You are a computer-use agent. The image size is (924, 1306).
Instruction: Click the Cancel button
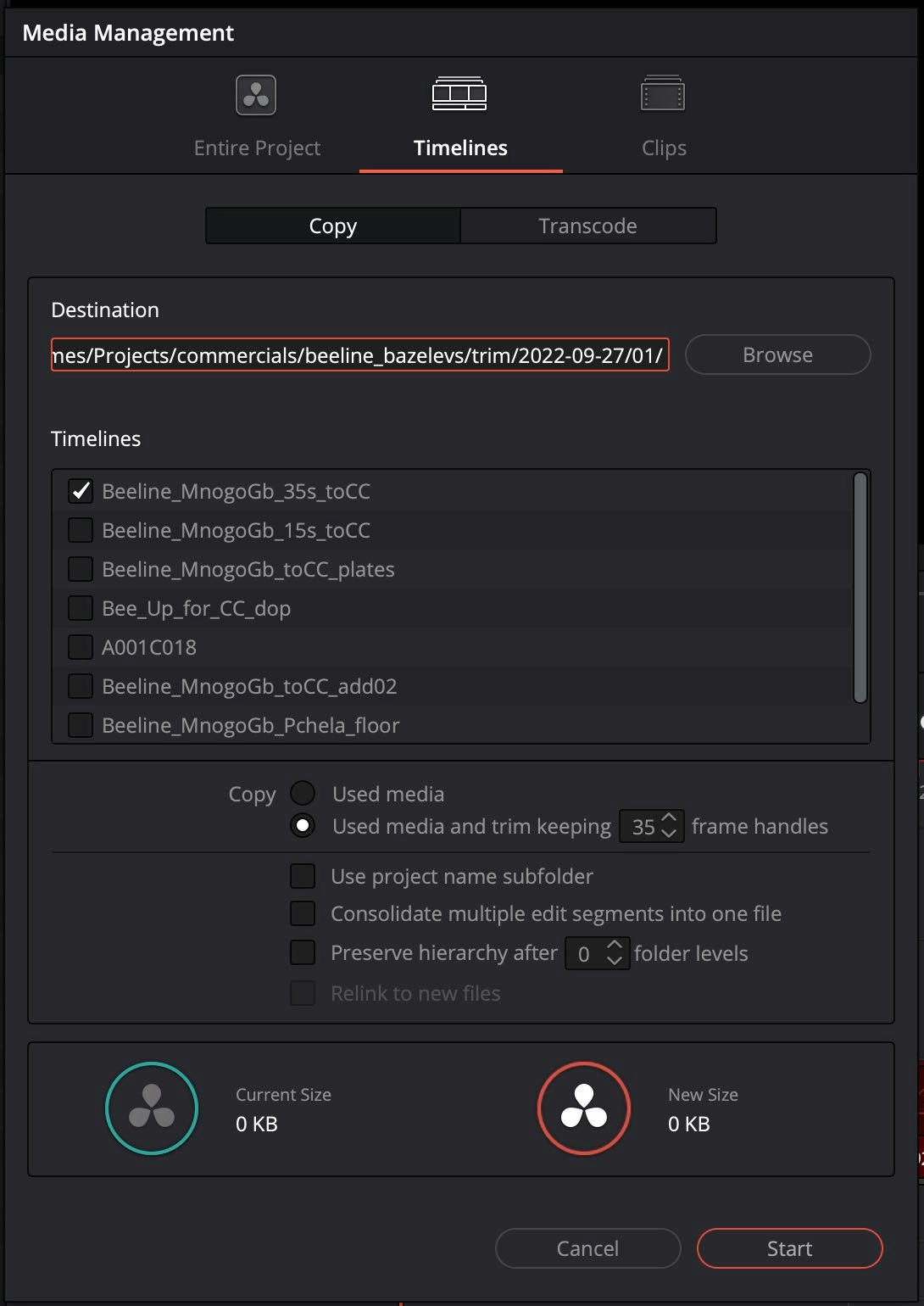tap(587, 1248)
